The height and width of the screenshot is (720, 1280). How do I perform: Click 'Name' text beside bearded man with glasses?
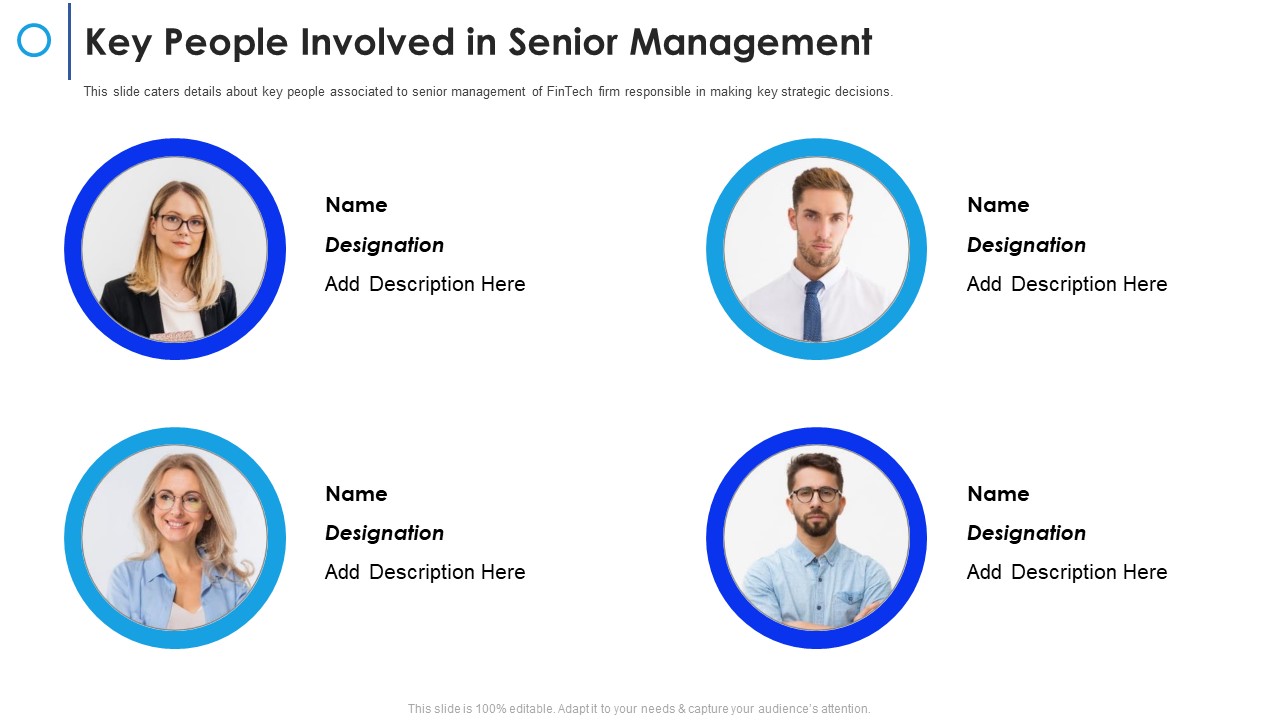[998, 494]
